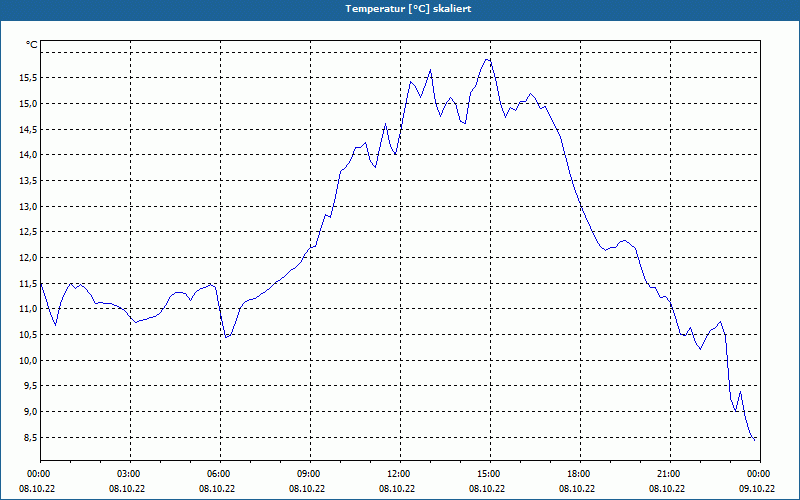The width and height of the screenshot is (800, 500).
Task: Click the 12,5 y-axis label
Action: (28, 232)
